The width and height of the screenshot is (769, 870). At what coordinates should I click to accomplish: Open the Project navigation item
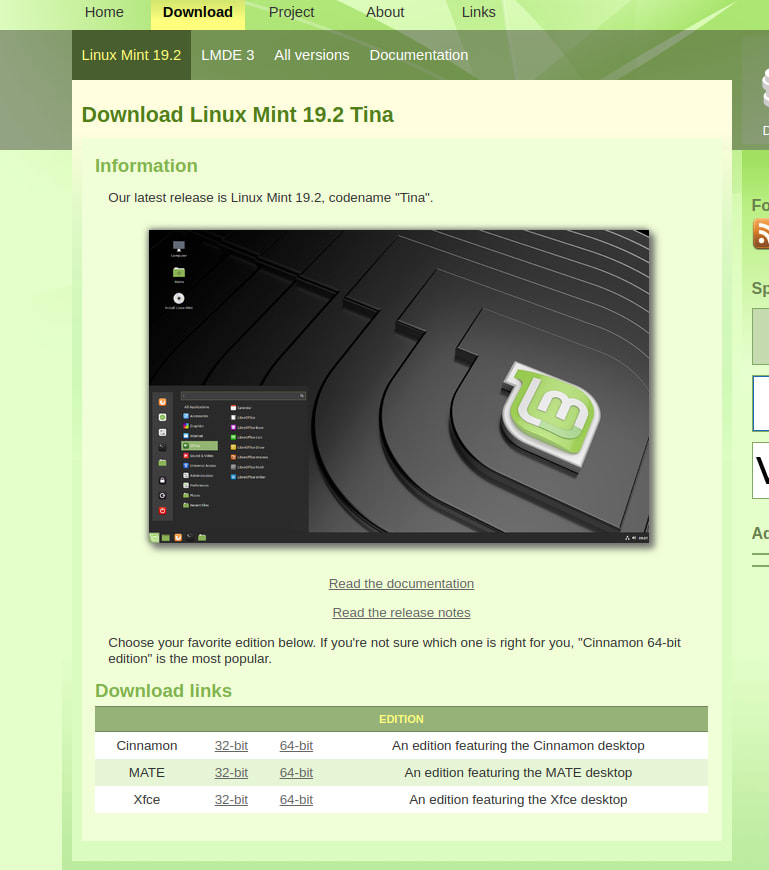click(291, 12)
